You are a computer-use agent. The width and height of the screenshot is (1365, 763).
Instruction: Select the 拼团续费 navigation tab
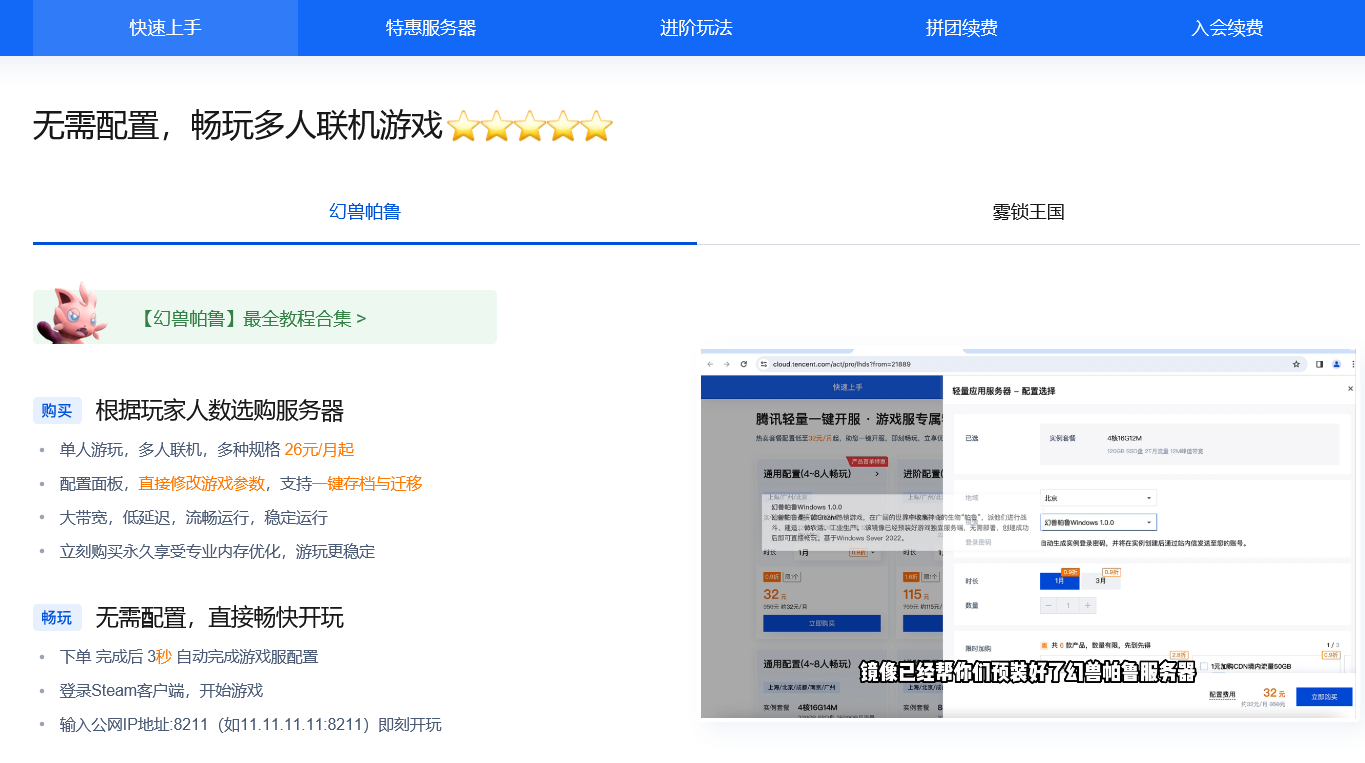[x=962, y=28]
